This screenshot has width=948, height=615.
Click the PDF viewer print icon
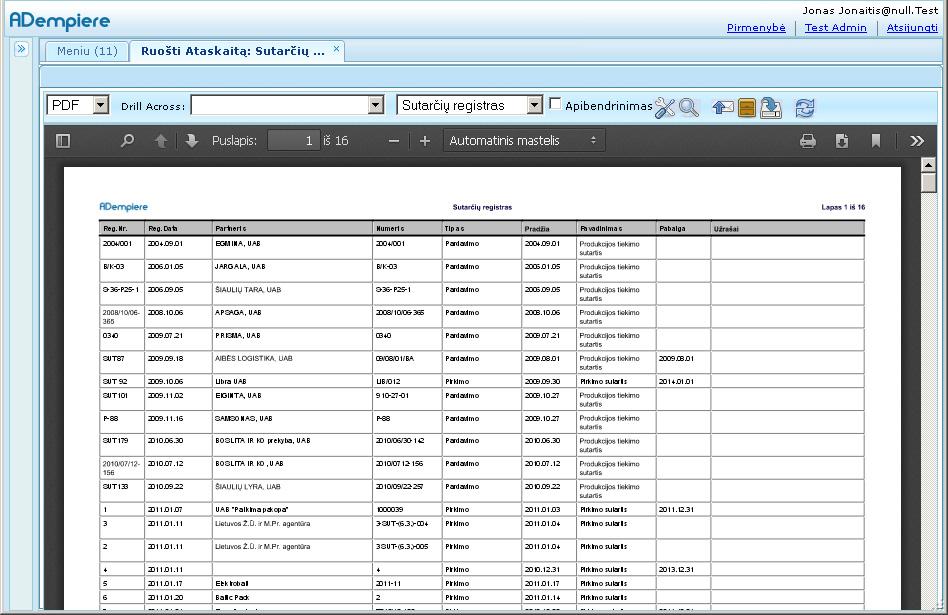point(808,141)
